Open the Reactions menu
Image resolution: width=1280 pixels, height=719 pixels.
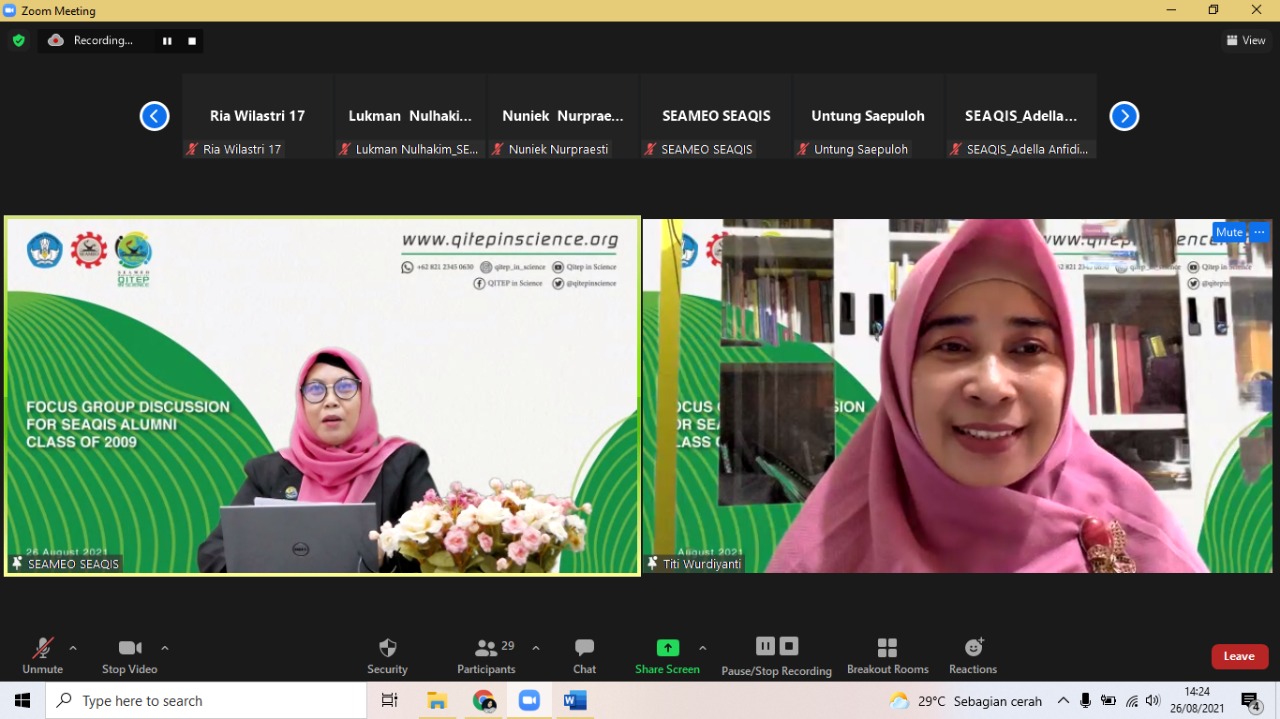973,655
